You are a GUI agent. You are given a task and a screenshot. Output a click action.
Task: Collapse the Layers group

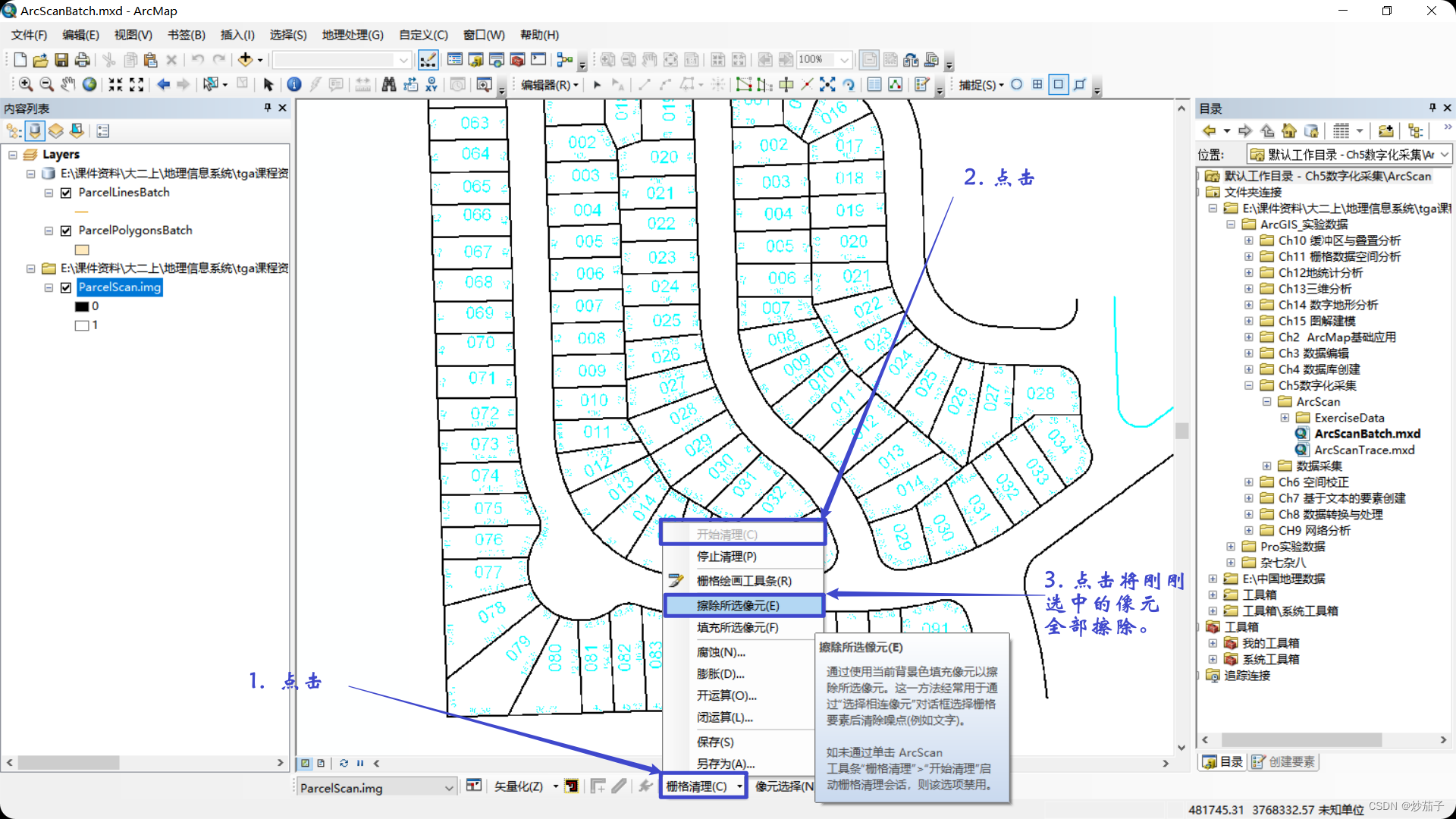click(13, 155)
